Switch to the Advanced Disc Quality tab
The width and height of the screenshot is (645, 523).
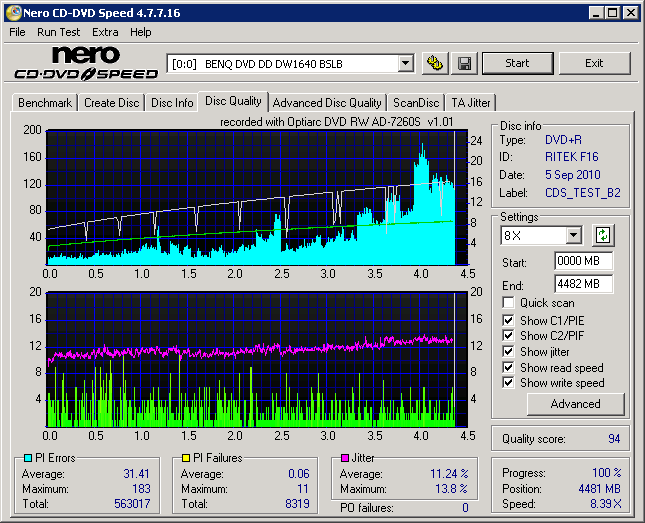(x=326, y=102)
